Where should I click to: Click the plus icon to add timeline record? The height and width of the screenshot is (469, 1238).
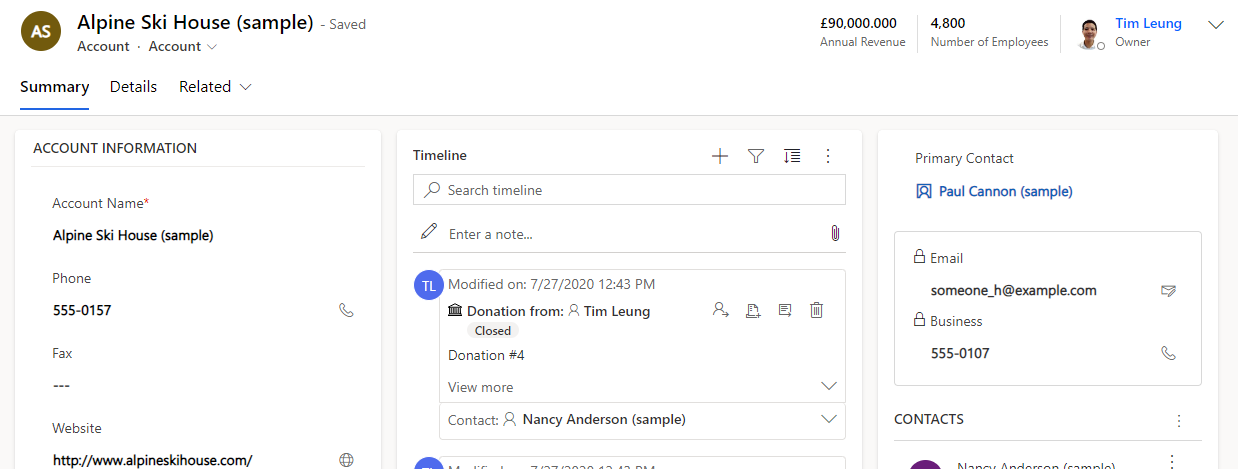click(719, 156)
